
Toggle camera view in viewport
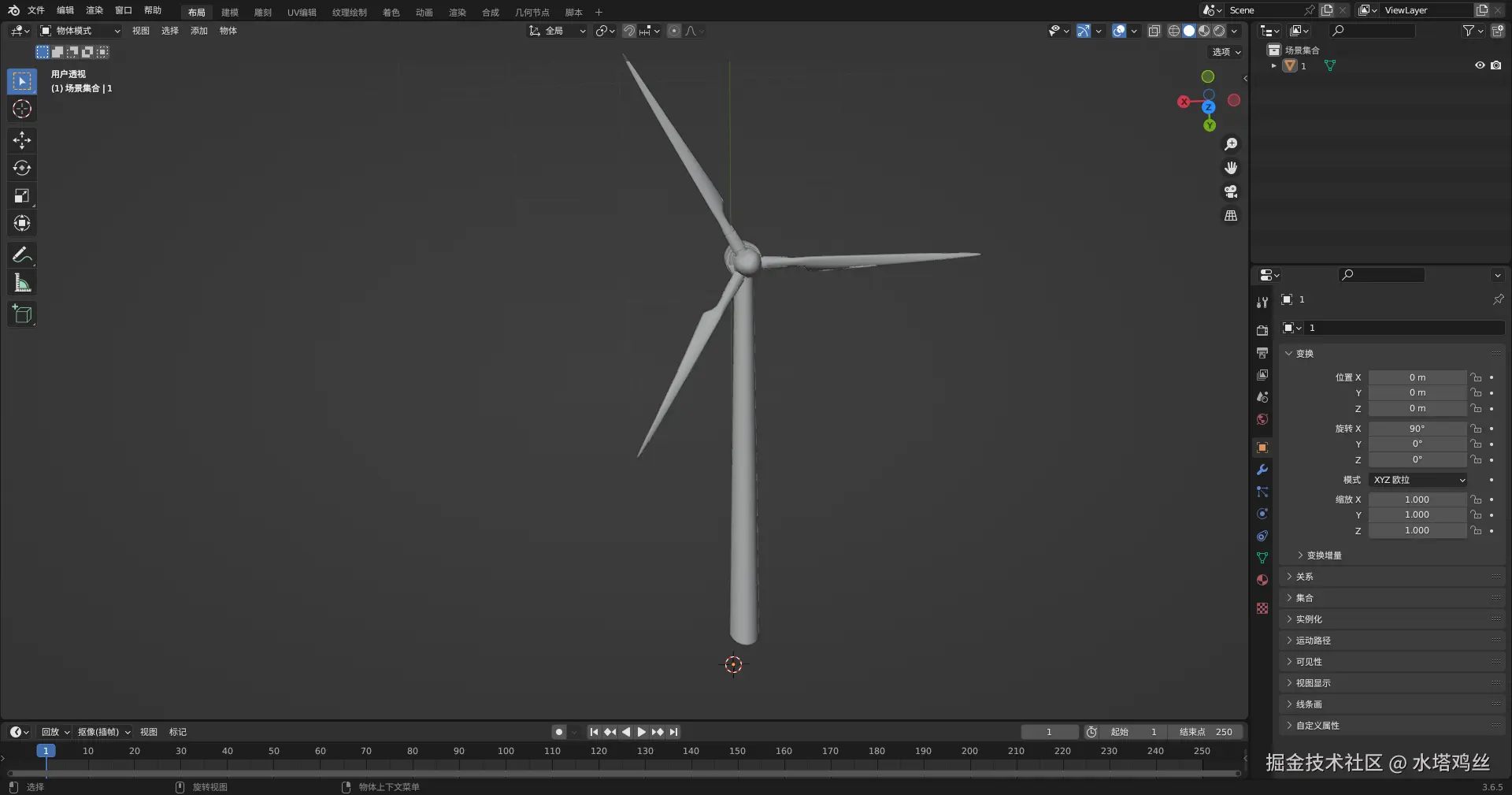click(1231, 191)
